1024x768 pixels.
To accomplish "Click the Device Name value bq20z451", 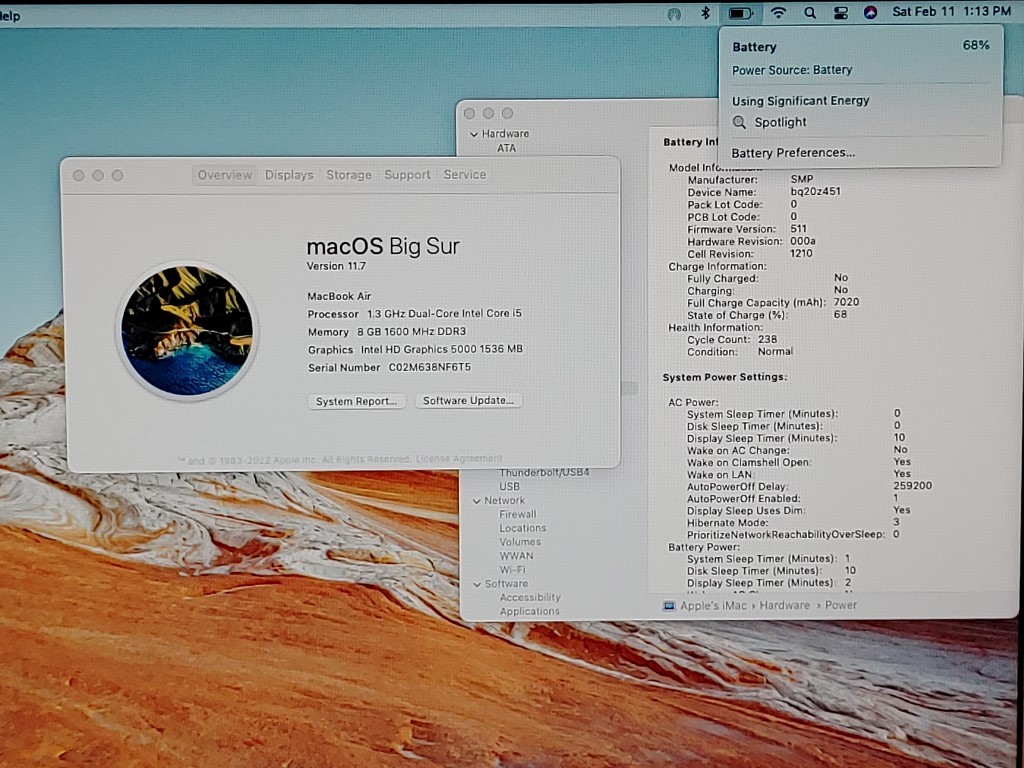I will tap(816, 191).
